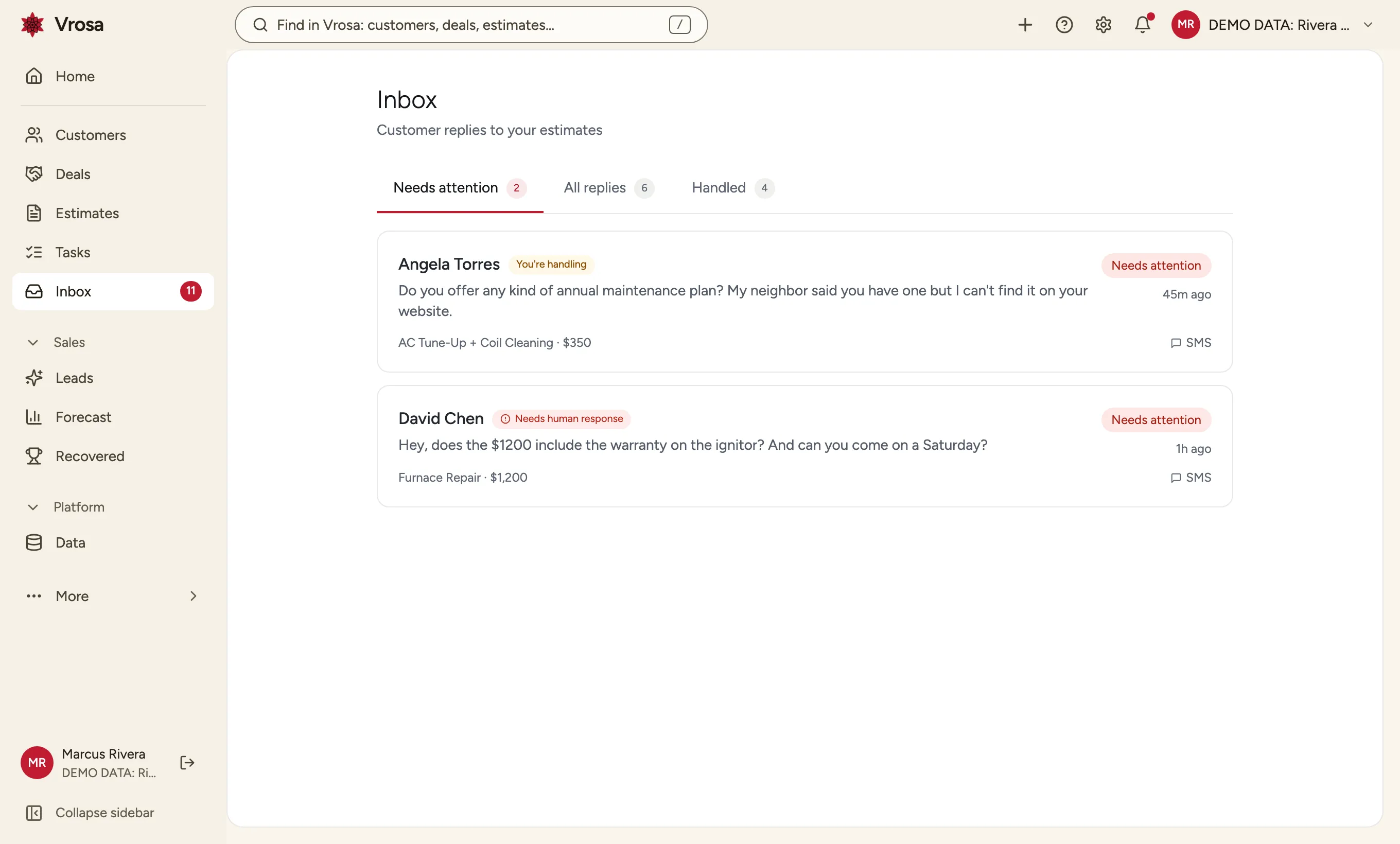Click the Inbox 11 unread badge
The height and width of the screenshot is (844, 1400).
tap(190, 291)
